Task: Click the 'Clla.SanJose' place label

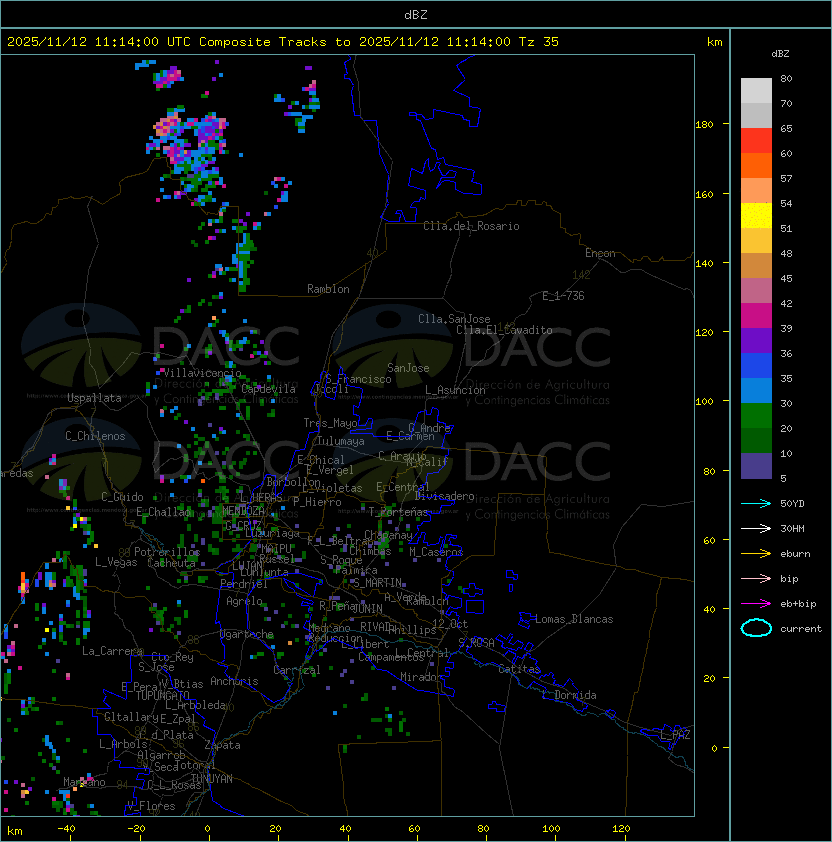Action: pyautogui.click(x=454, y=319)
